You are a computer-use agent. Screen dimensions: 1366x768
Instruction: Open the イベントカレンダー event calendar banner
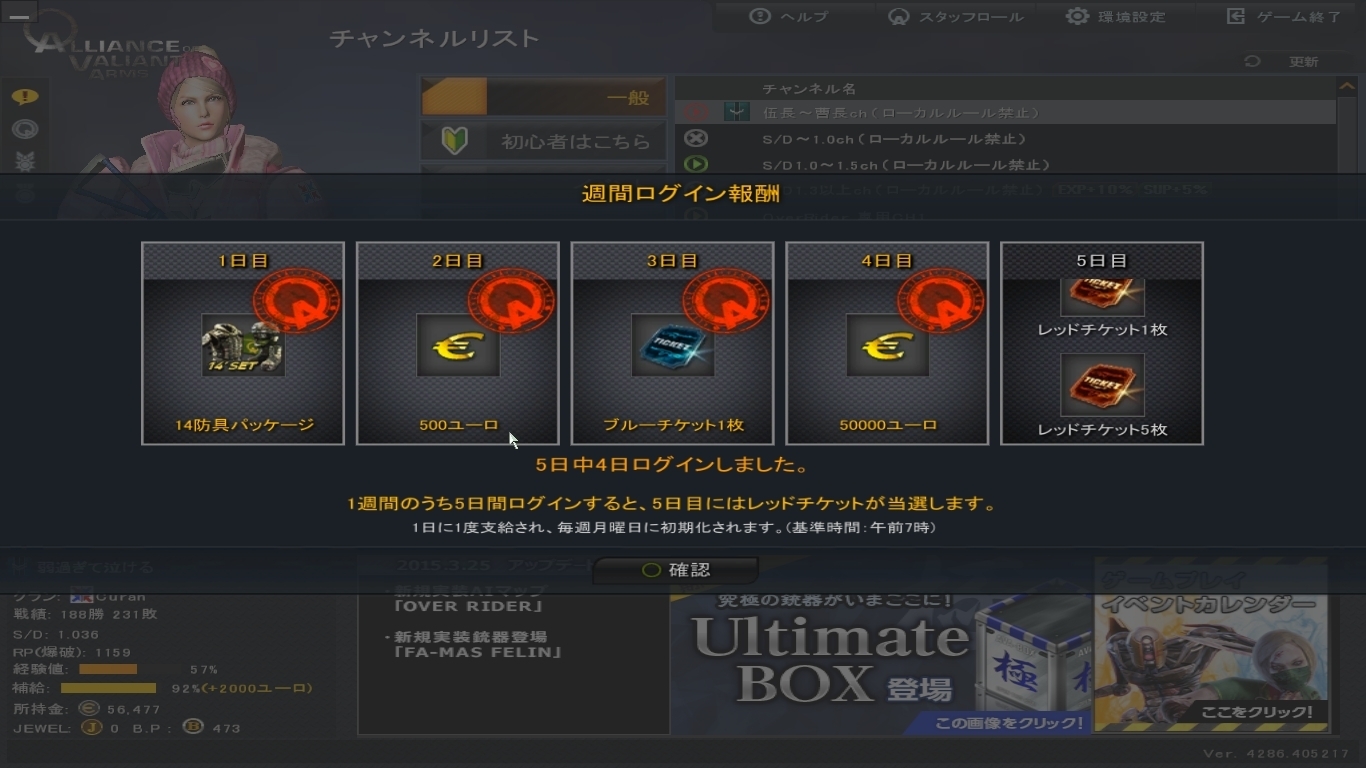1211,646
